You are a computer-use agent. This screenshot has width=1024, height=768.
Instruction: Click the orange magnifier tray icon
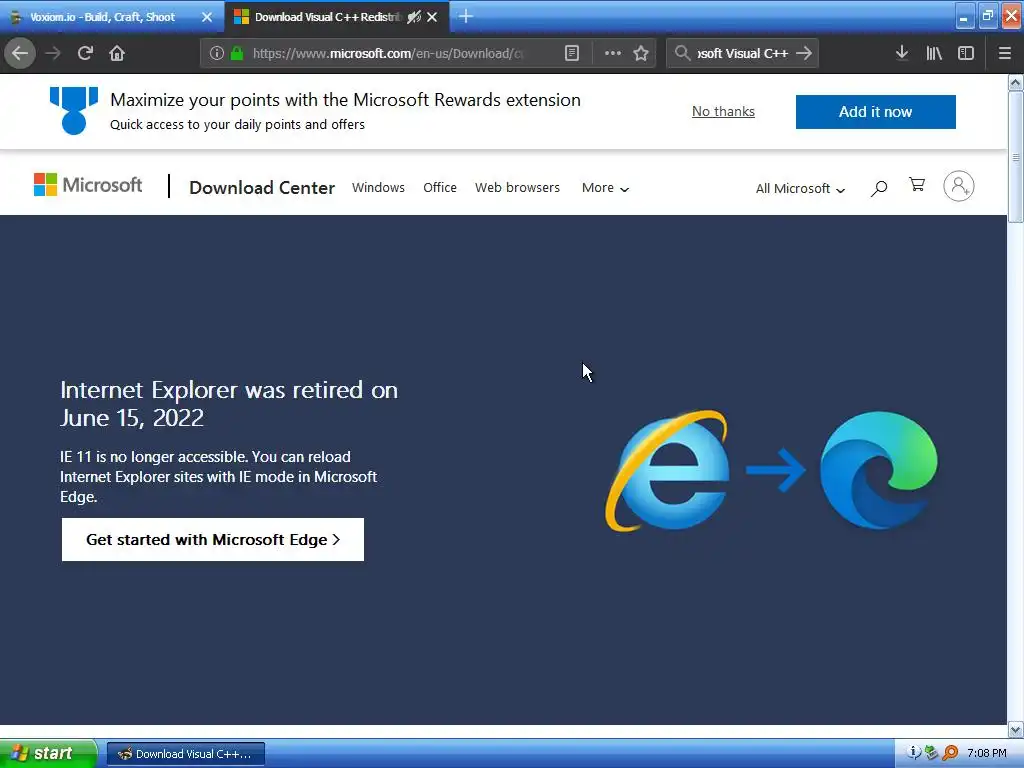click(950, 753)
